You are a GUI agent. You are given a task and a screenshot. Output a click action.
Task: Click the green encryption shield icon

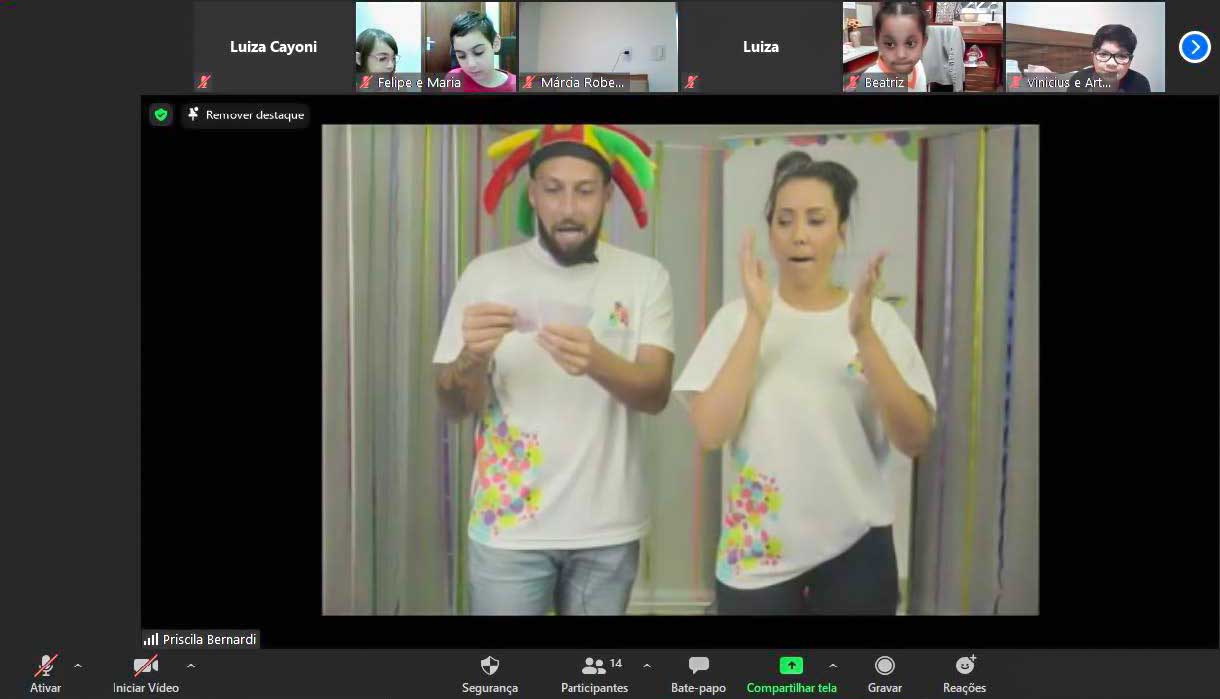pyautogui.click(x=161, y=115)
